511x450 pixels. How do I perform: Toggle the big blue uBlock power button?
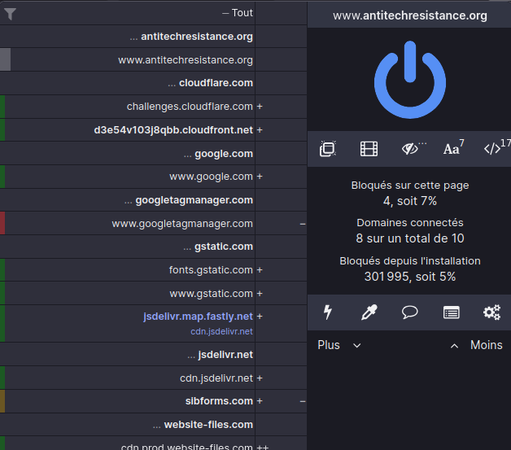(x=410, y=80)
